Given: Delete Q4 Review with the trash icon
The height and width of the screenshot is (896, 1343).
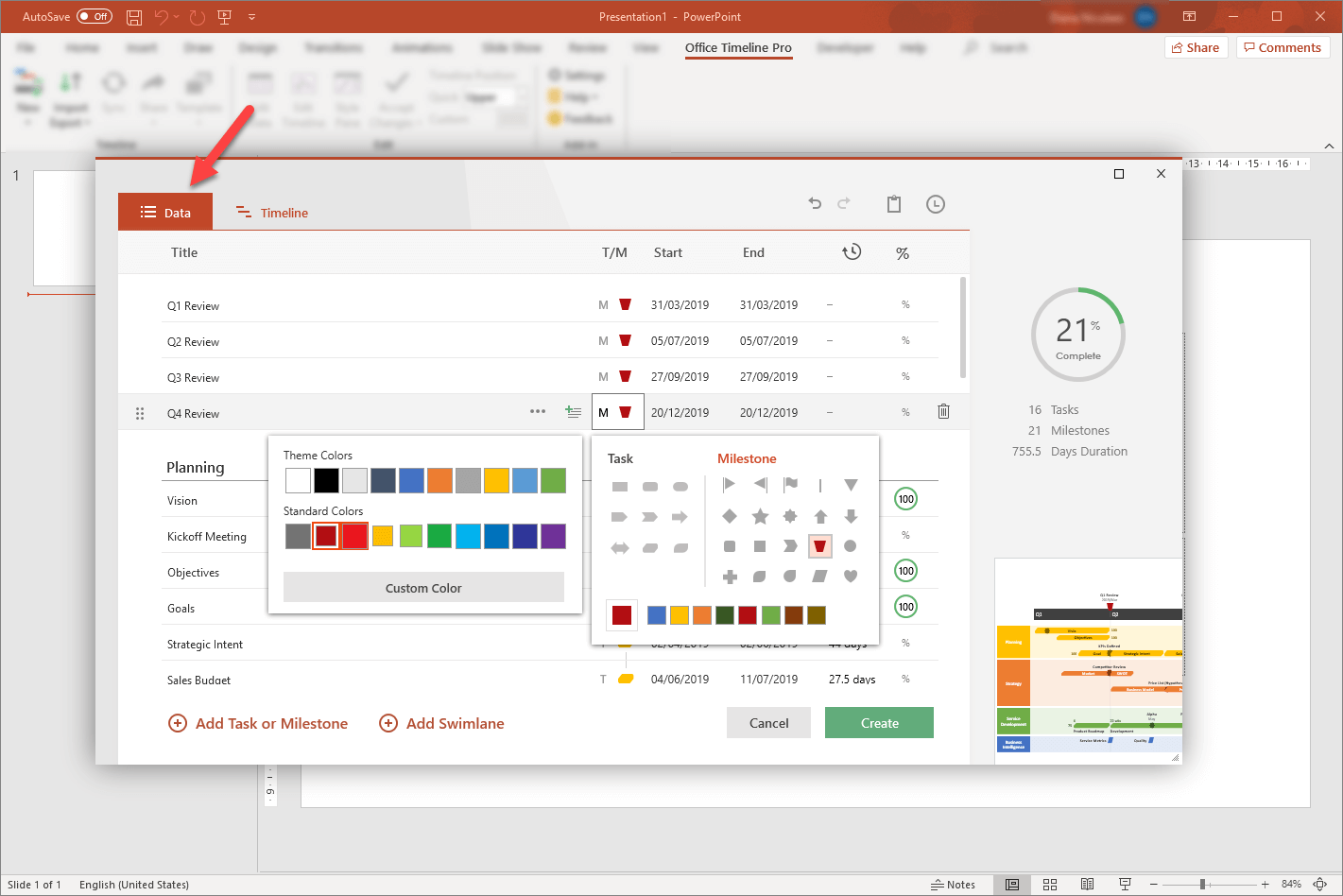Looking at the screenshot, I should pos(943,411).
